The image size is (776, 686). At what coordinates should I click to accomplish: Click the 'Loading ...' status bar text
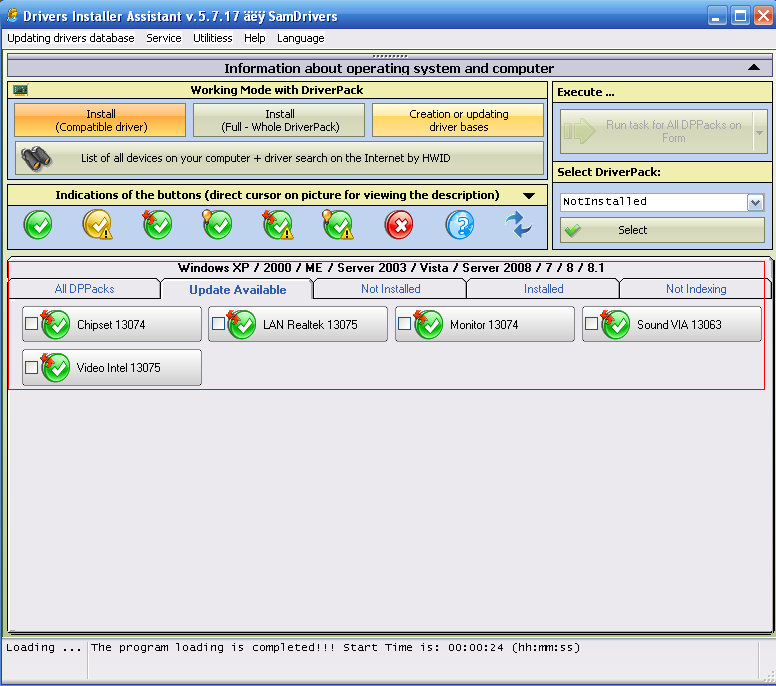[x=44, y=647]
